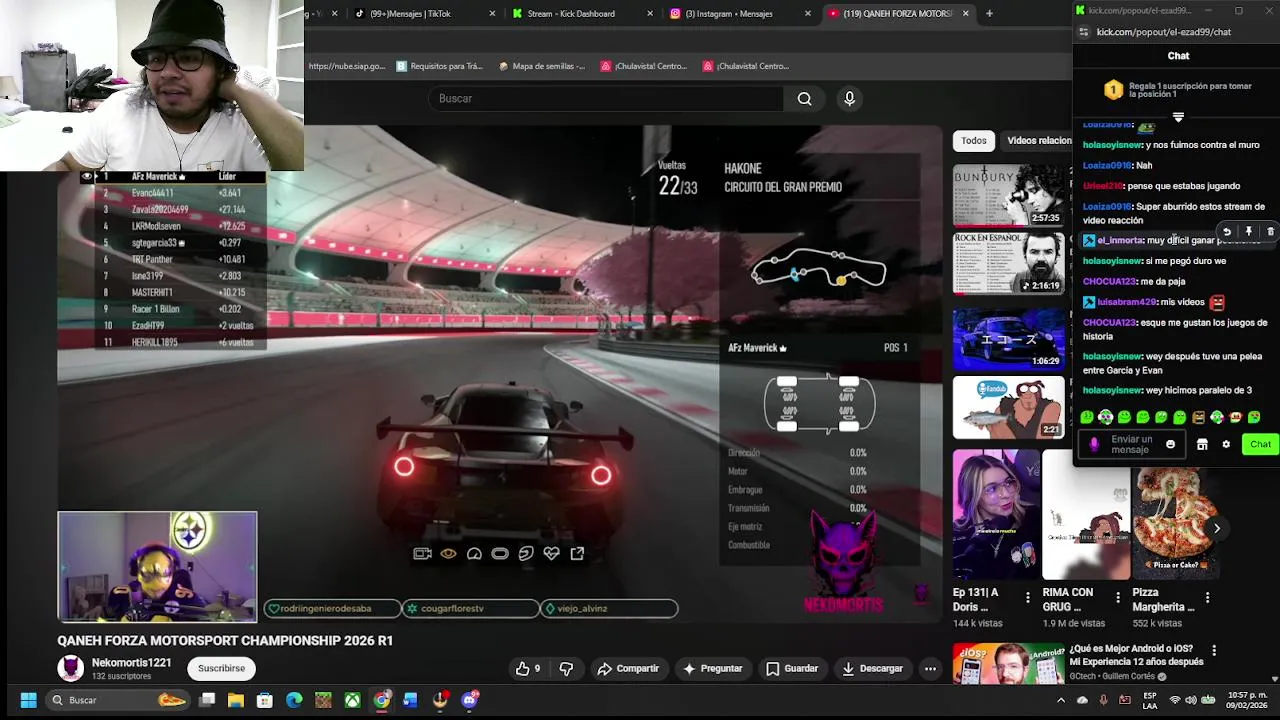The height and width of the screenshot is (720, 1280).
Task: Click the video title QANEH FORZA MOTORSPORT CHAMPIONSHIP 2026 R1
Action: coord(225,640)
